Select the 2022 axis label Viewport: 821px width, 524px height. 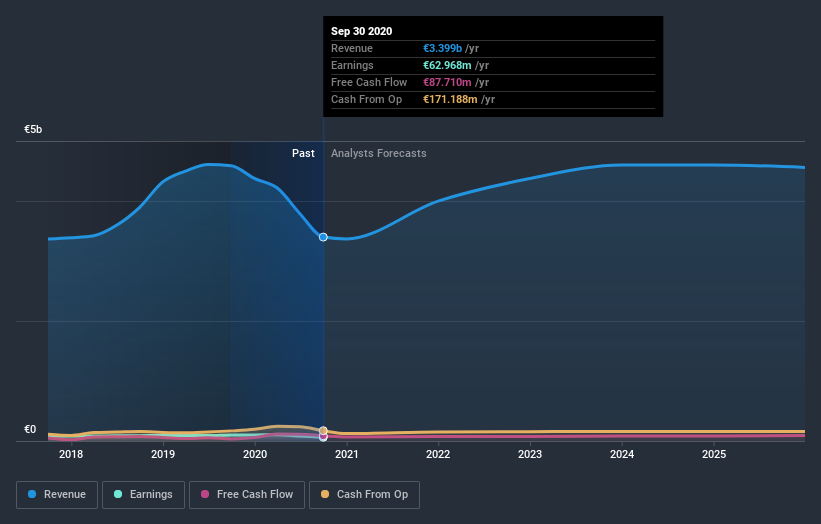tap(438, 454)
